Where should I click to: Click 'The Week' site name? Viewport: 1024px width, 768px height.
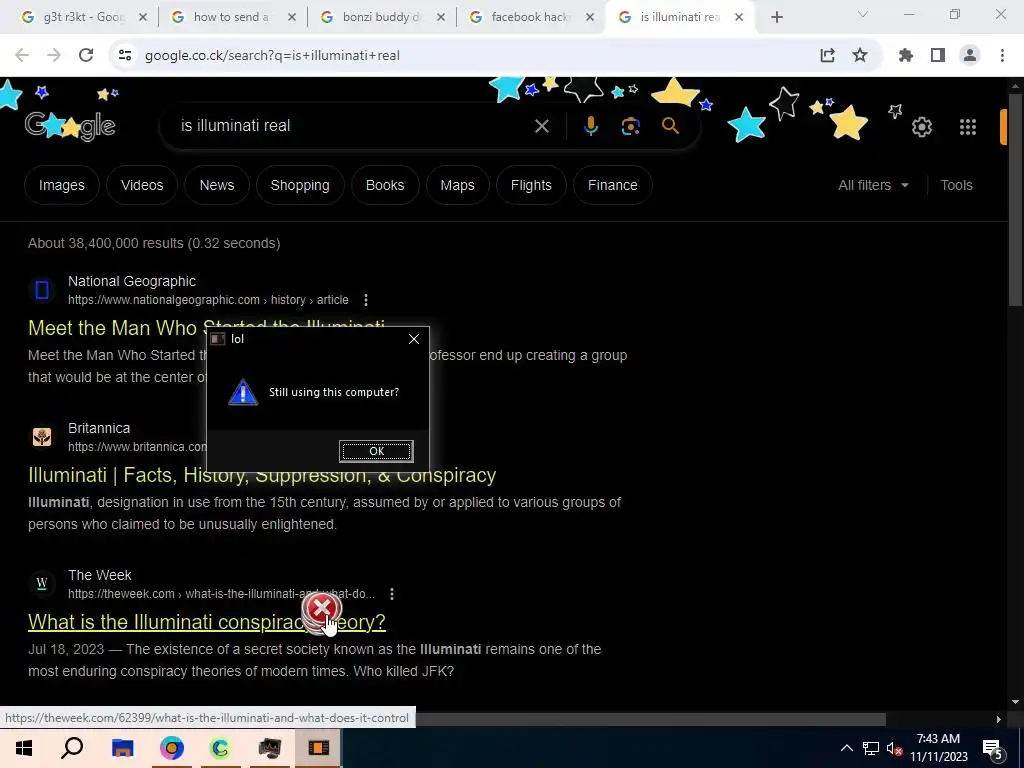pyautogui.click(x=99, y=575)
